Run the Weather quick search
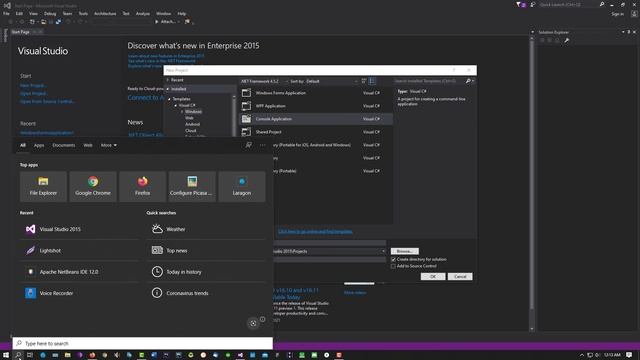The height and width of the screenshot is (360, 640). [206, 229]
